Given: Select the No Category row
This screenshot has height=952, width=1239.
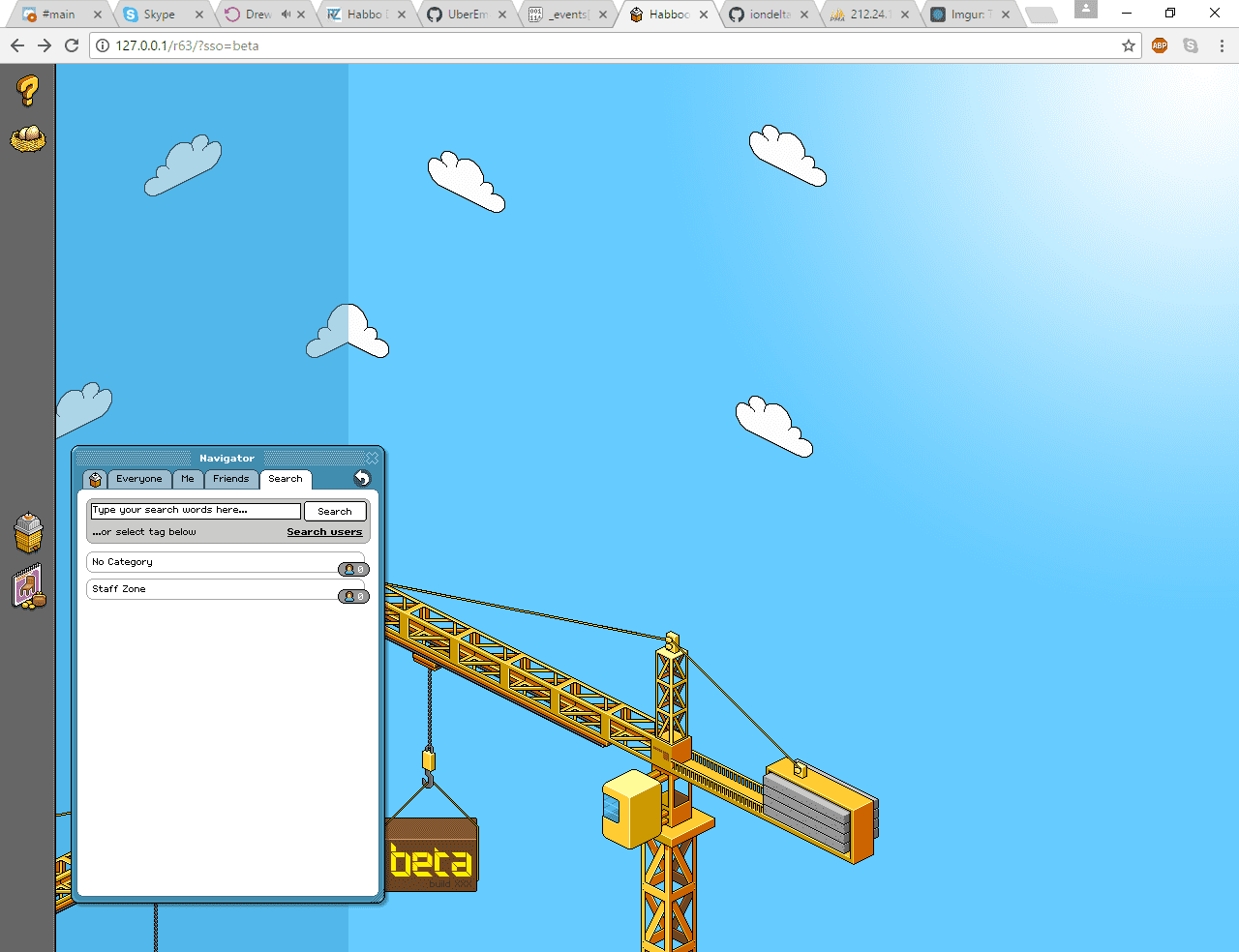Looking at the screenshot, I should point(226,562).
